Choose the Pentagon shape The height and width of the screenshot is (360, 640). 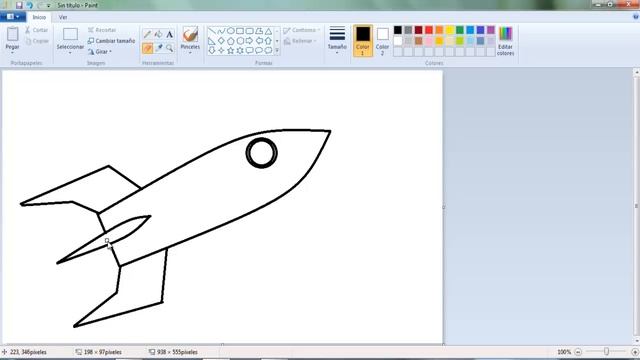pyautogui.click(x=231, y=41)
